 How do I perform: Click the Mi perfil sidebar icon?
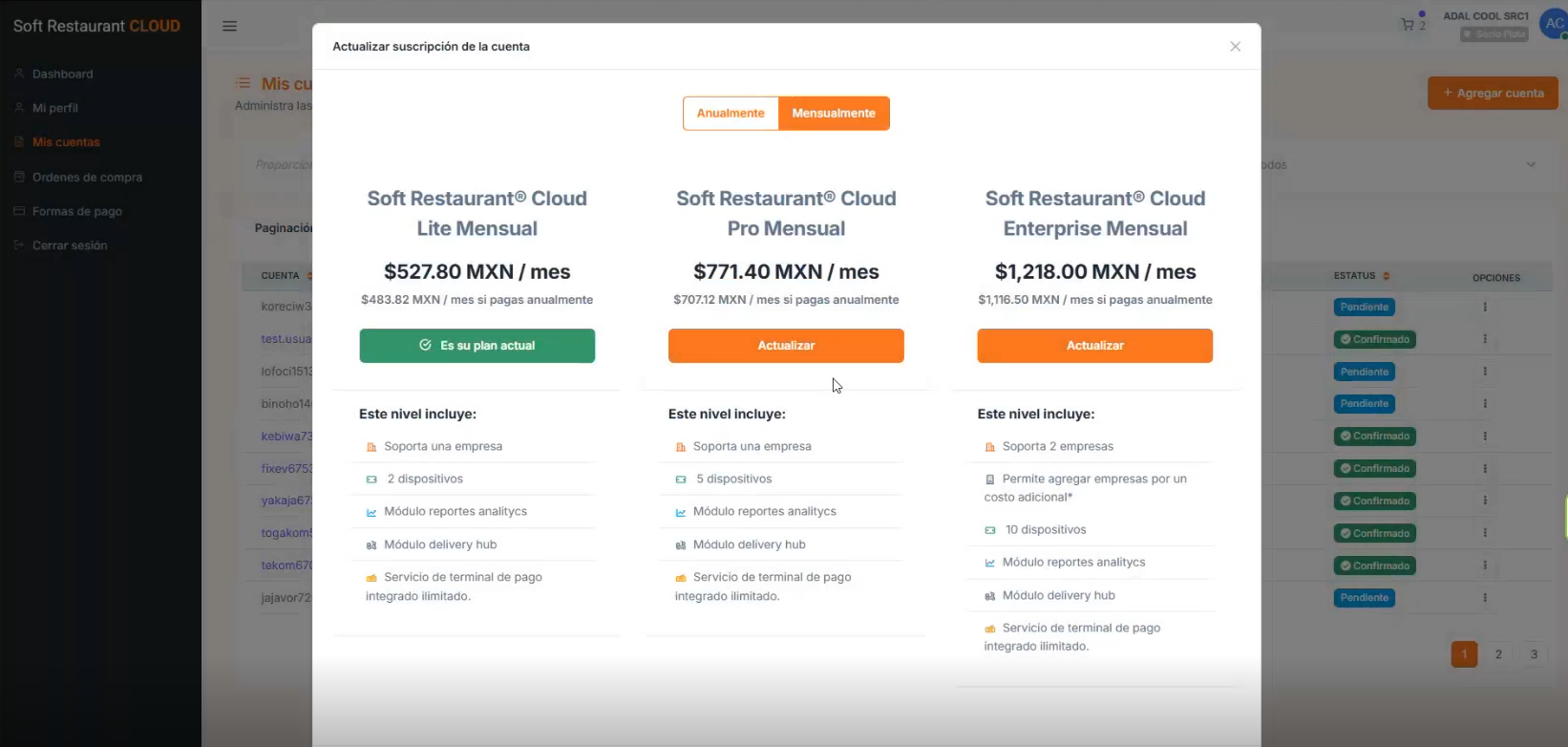(x=19, y=108)
